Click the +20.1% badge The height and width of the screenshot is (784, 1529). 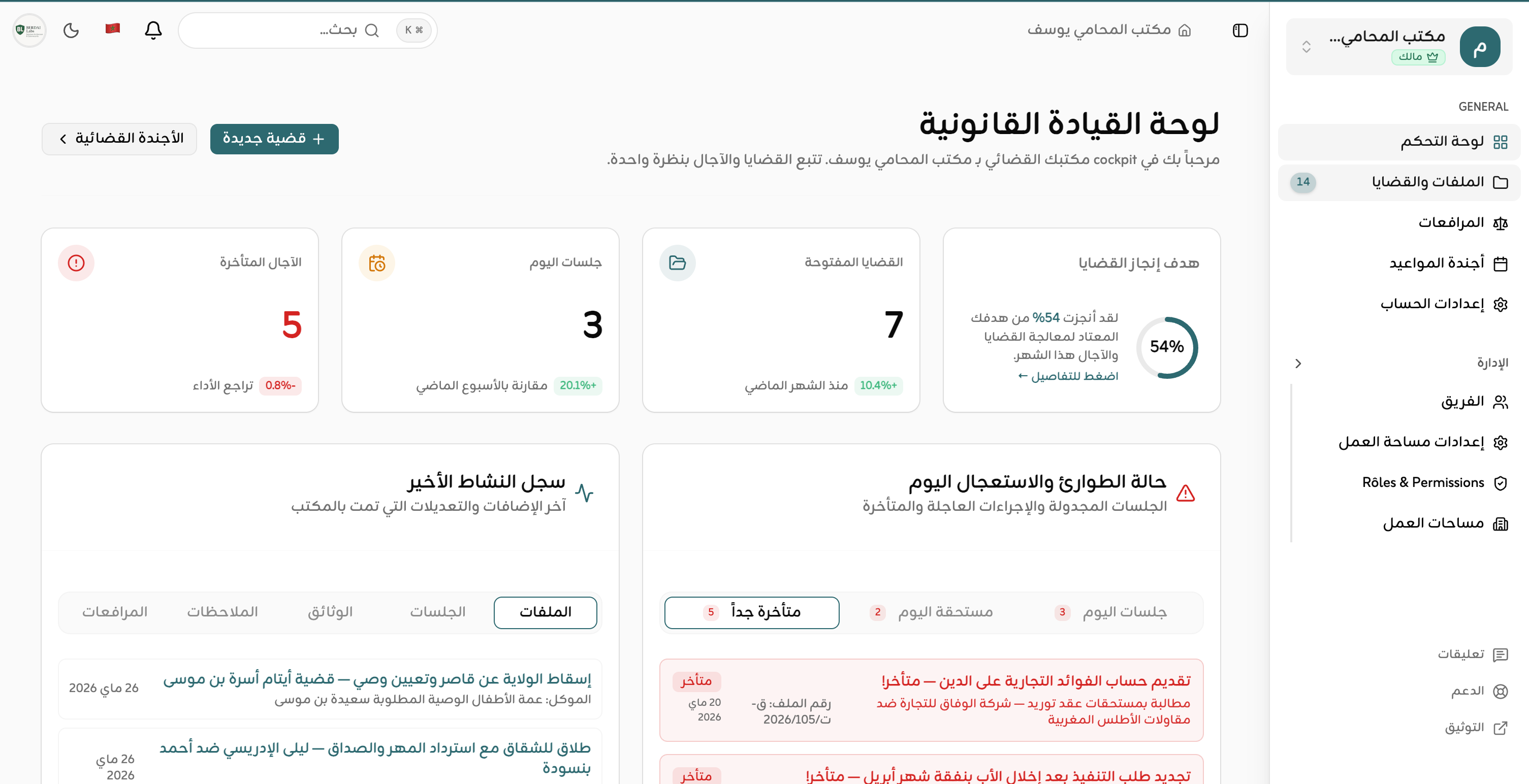(578, 385)
